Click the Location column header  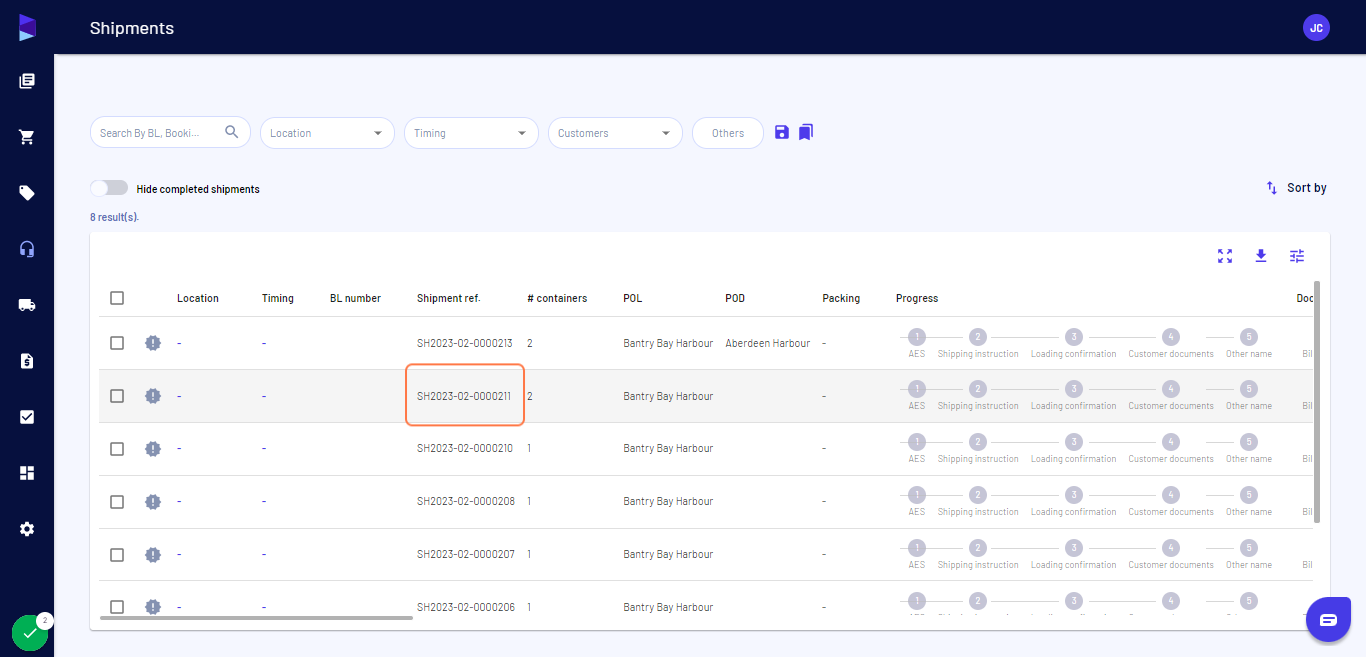coord(198,298)
